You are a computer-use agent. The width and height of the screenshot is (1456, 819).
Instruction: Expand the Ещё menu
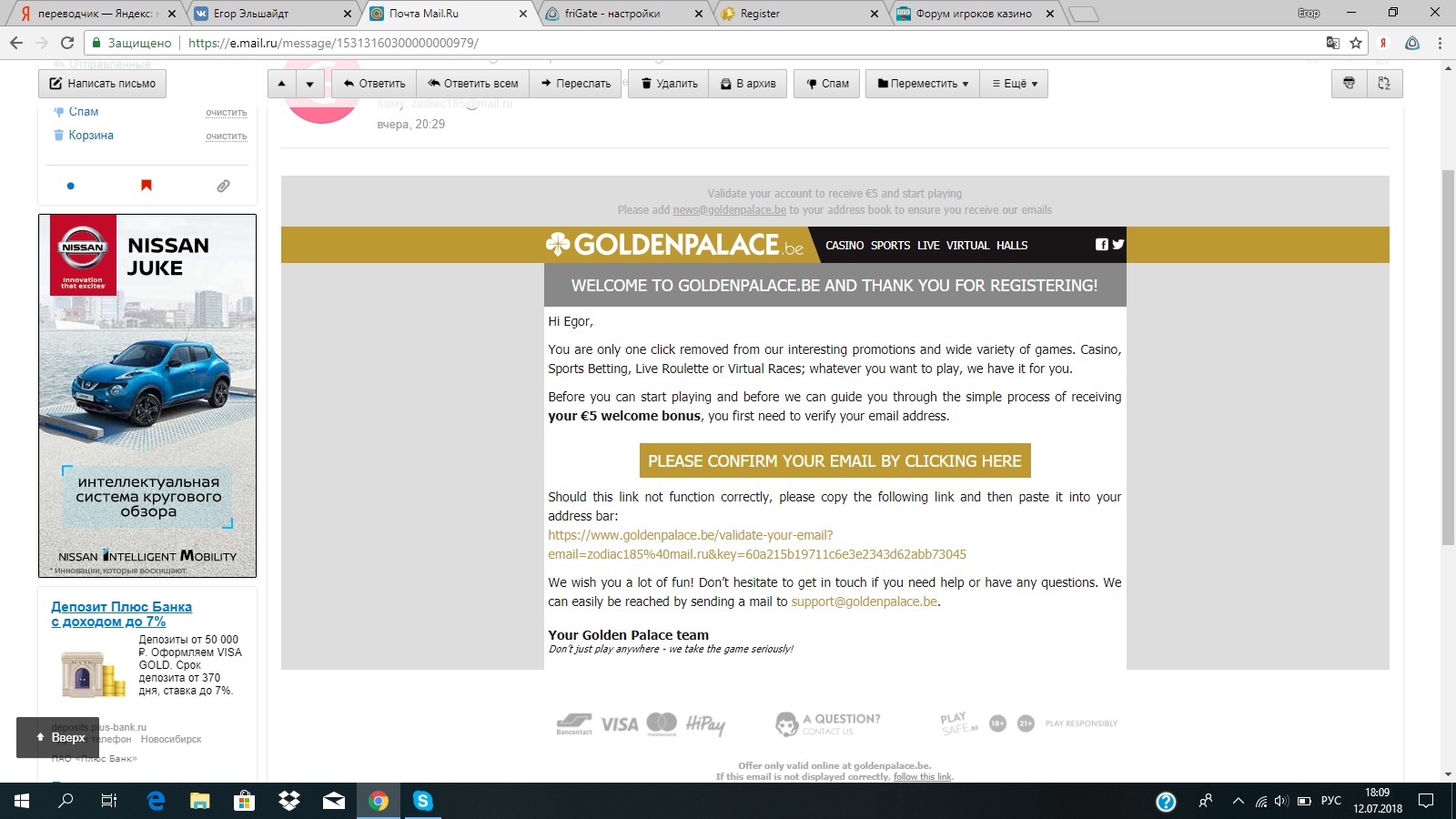1014,84
